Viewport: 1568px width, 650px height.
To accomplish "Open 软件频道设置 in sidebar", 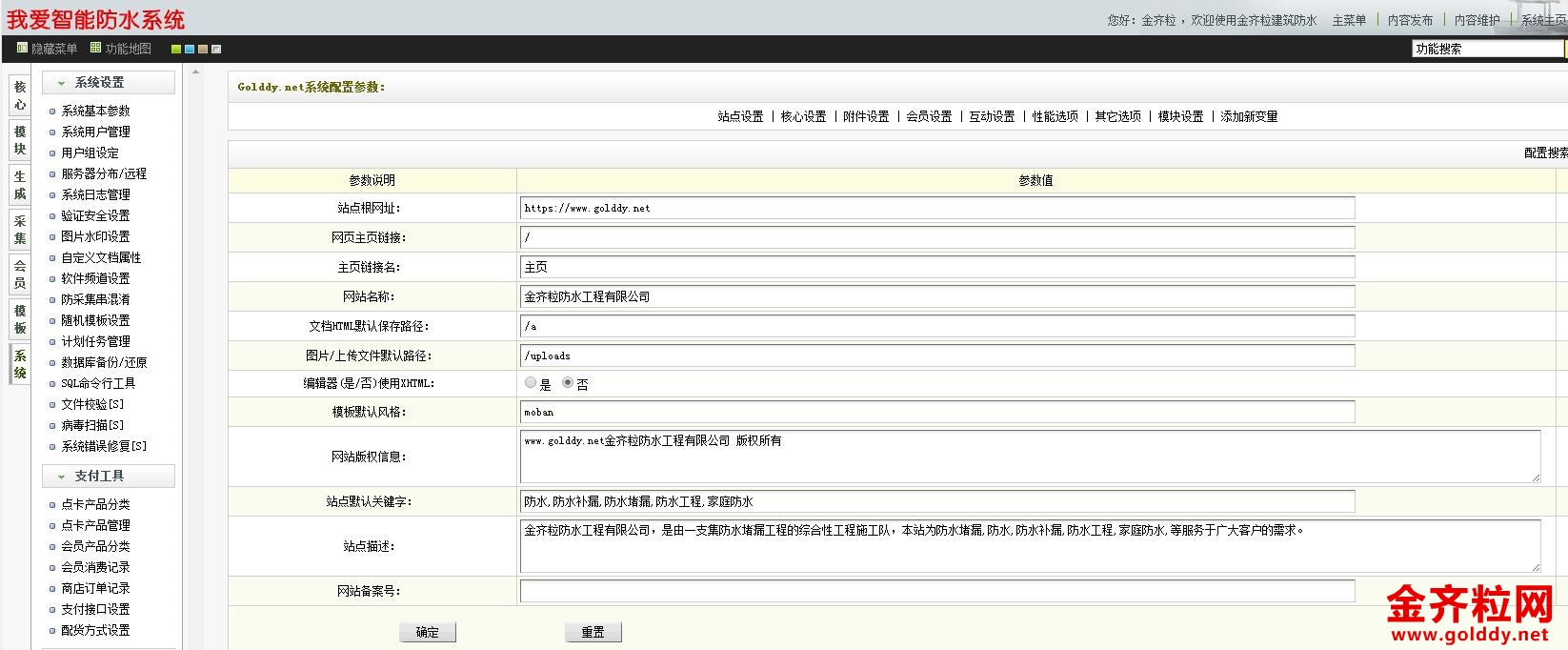I will [95, 278].
